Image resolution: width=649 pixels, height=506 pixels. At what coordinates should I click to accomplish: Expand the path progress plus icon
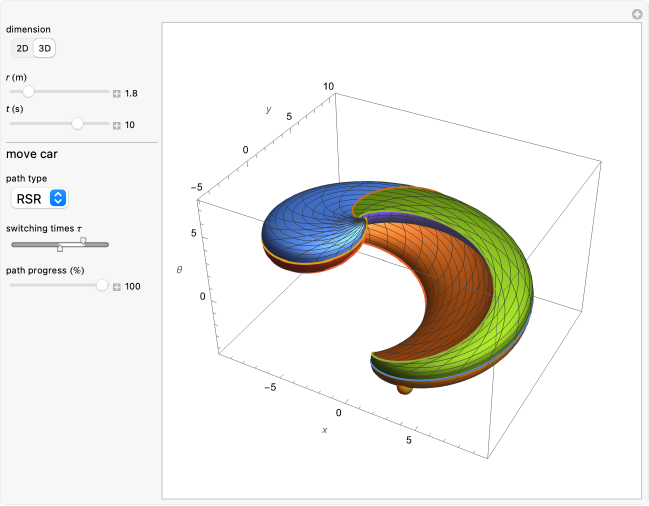click(117, 287)
